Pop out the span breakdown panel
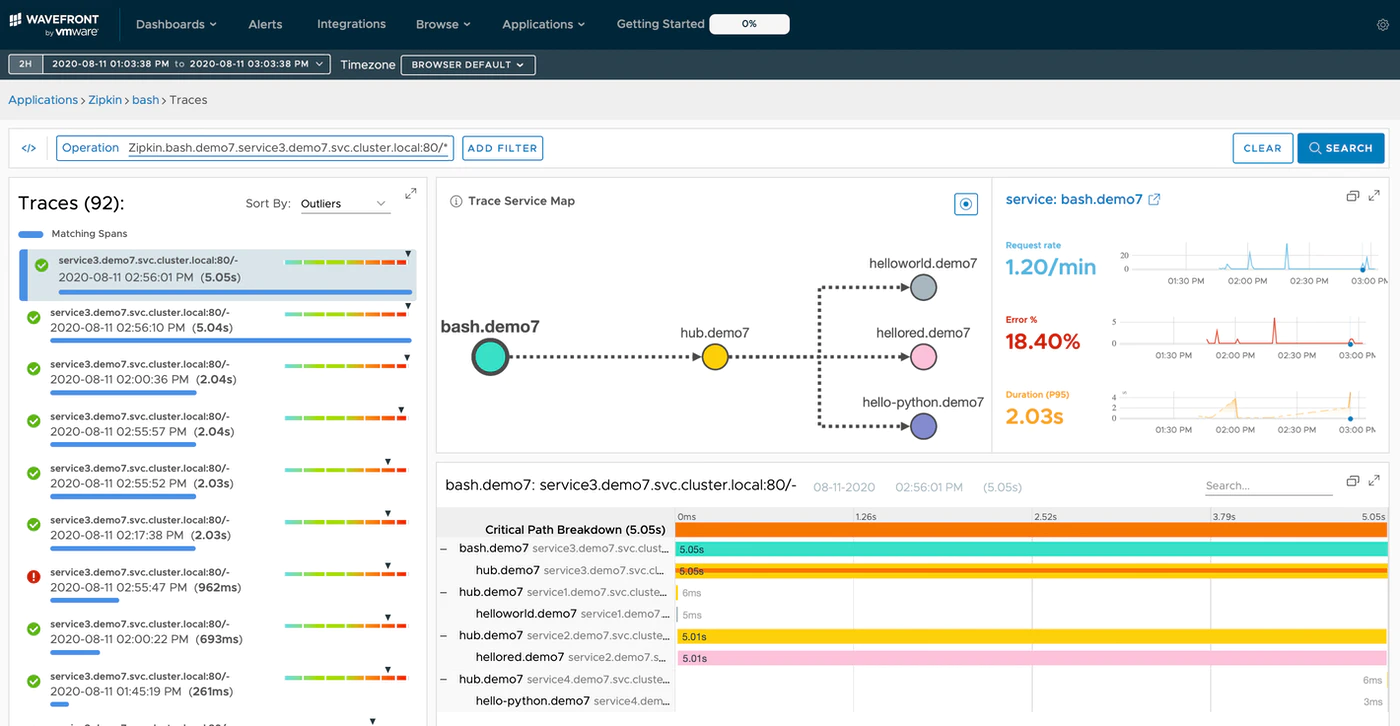1400x726 pixels. pyautogui.click(x=1352, y=481)
